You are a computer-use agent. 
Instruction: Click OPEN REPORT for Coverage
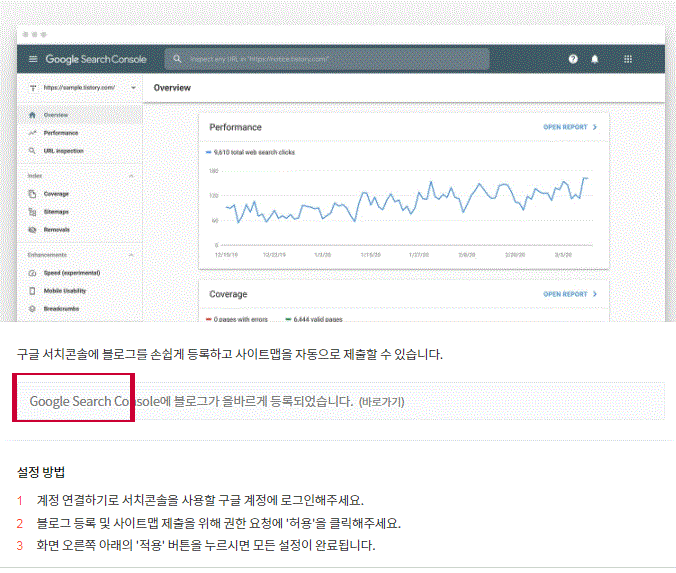click(565, 294)
